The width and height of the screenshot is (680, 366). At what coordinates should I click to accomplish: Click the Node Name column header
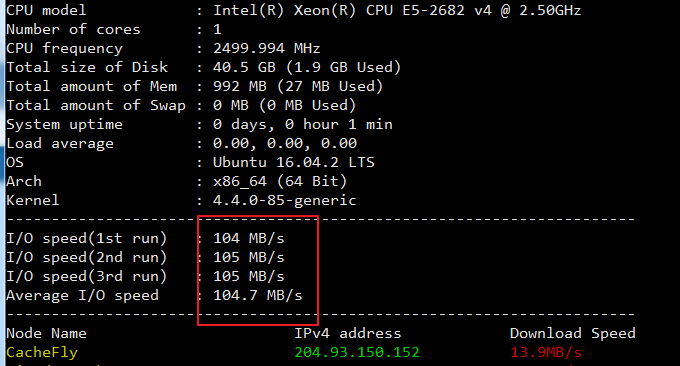pyautogui.click(x=46, y=333)
